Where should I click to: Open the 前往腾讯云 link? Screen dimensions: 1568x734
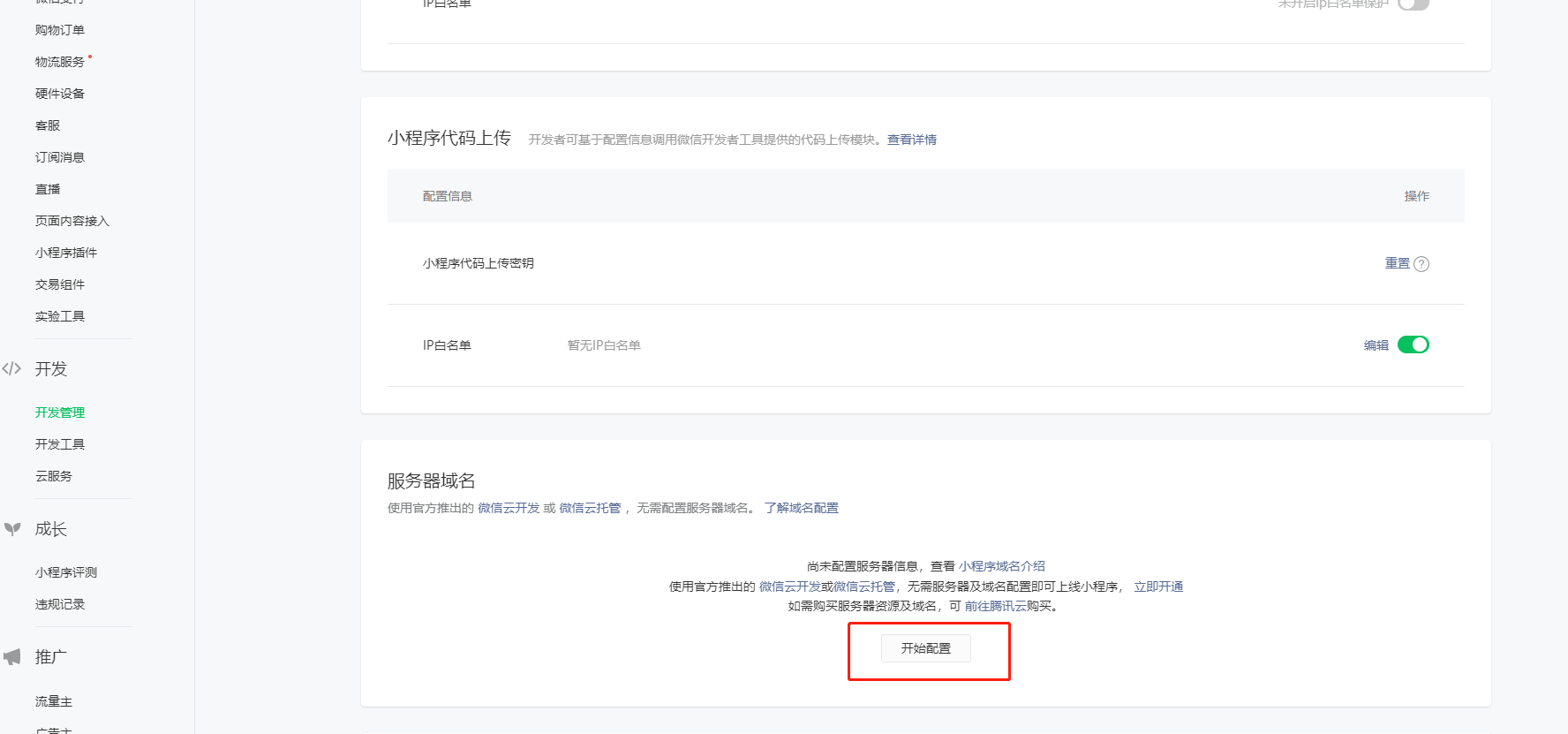pyautogui.click(x=995, y=606)
